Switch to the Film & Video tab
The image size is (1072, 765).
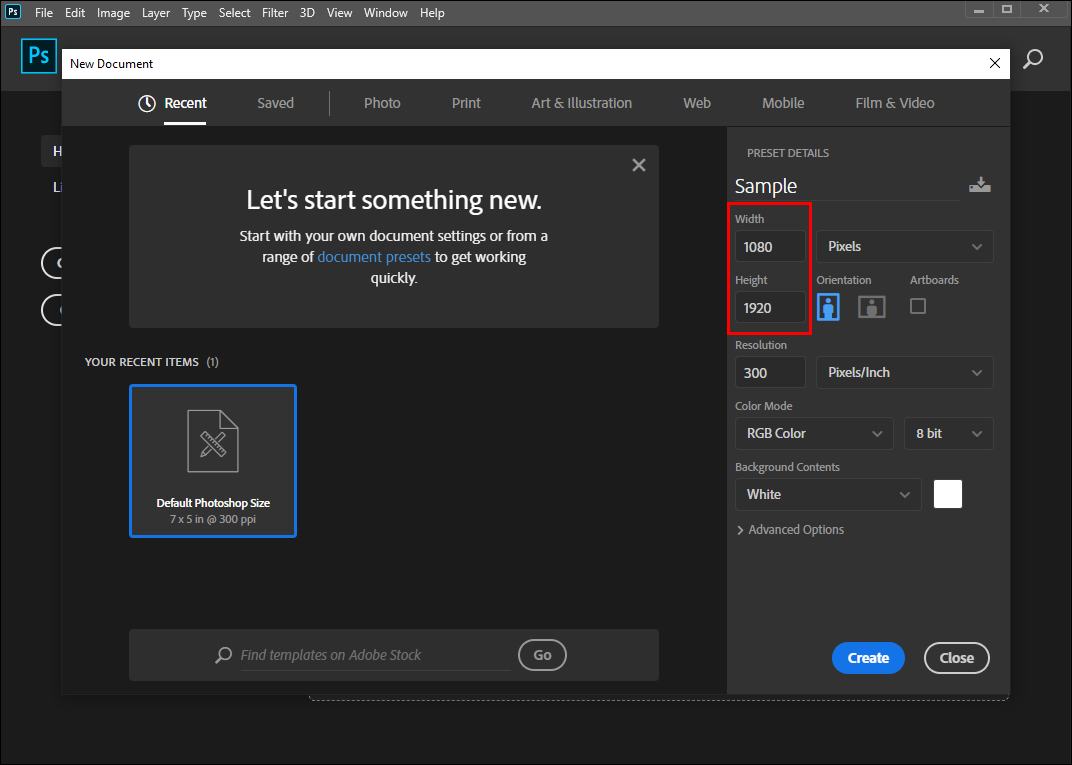point(895,103)
